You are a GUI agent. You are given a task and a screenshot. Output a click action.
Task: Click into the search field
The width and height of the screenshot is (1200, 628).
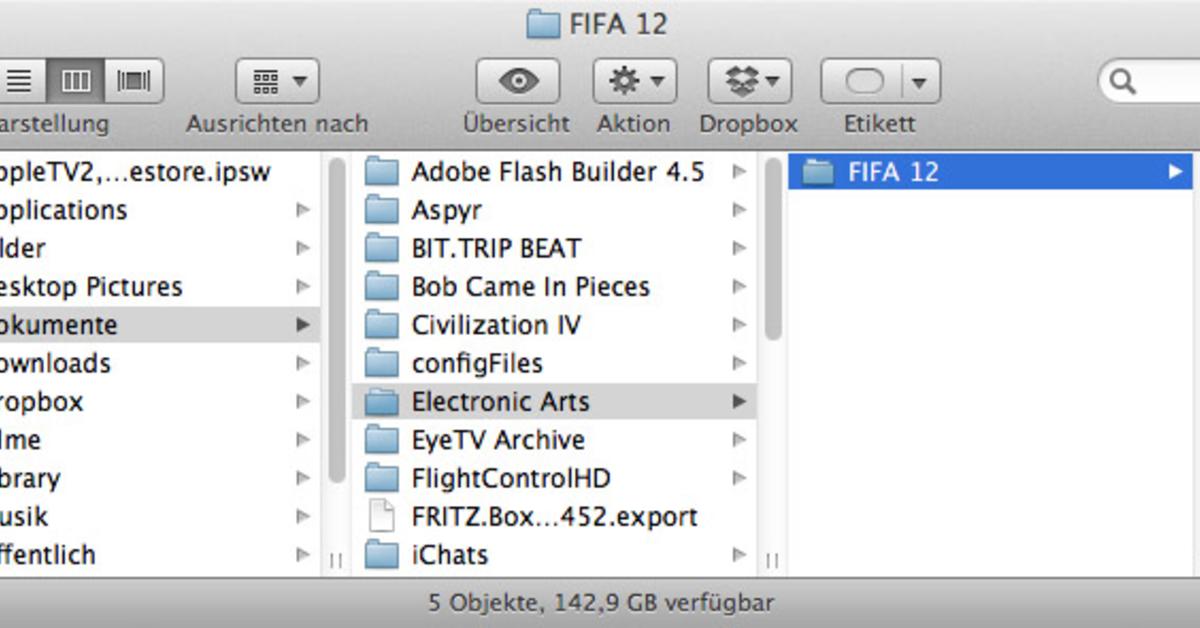(1150, 81)
